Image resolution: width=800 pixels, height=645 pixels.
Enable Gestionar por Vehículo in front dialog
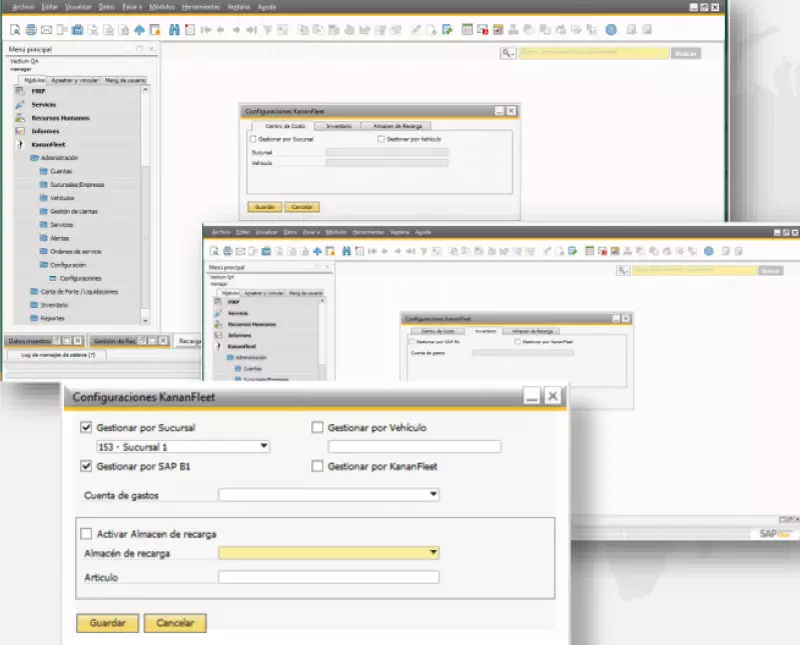click(318, 428)
